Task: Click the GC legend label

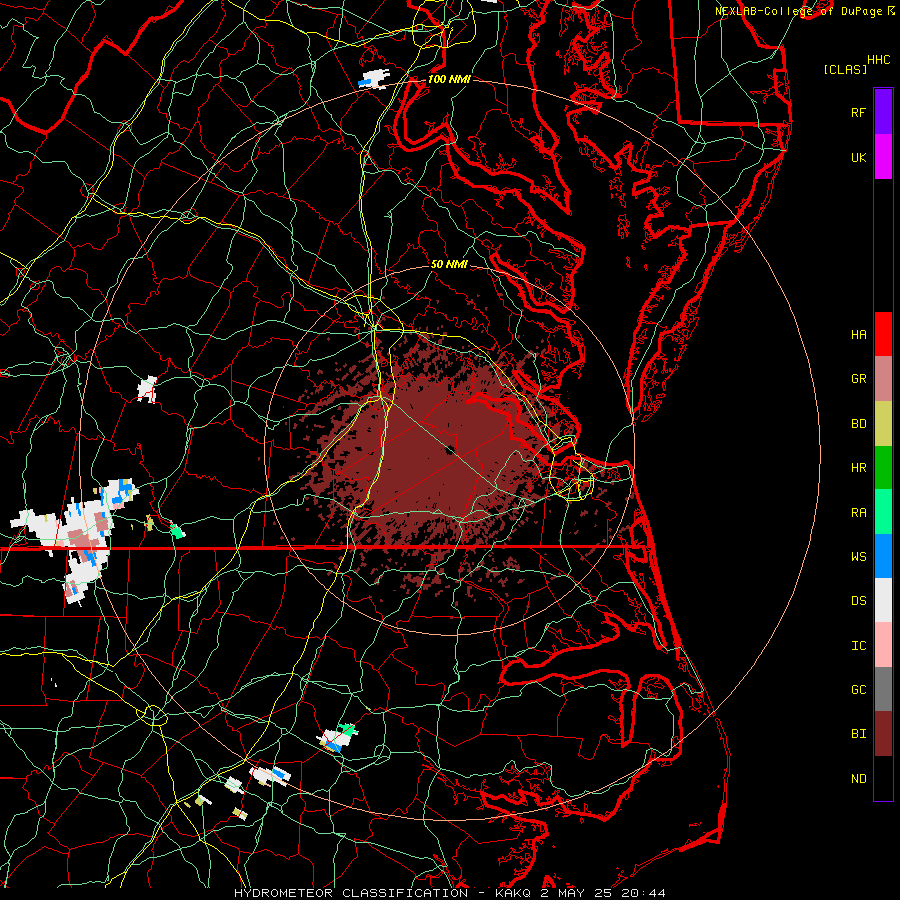Action: (x=858, y=690)
